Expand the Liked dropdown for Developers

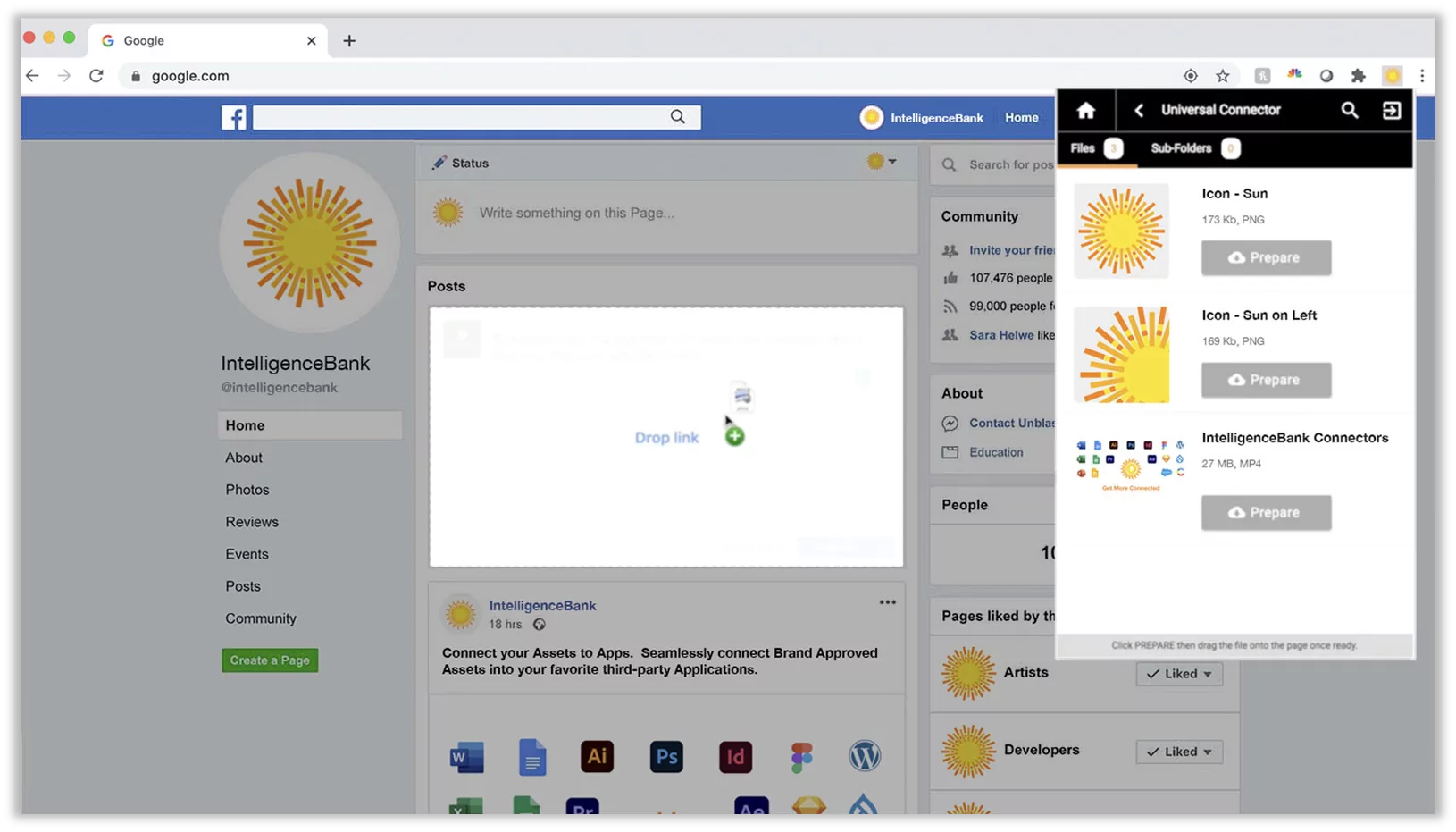[1179, 752]
